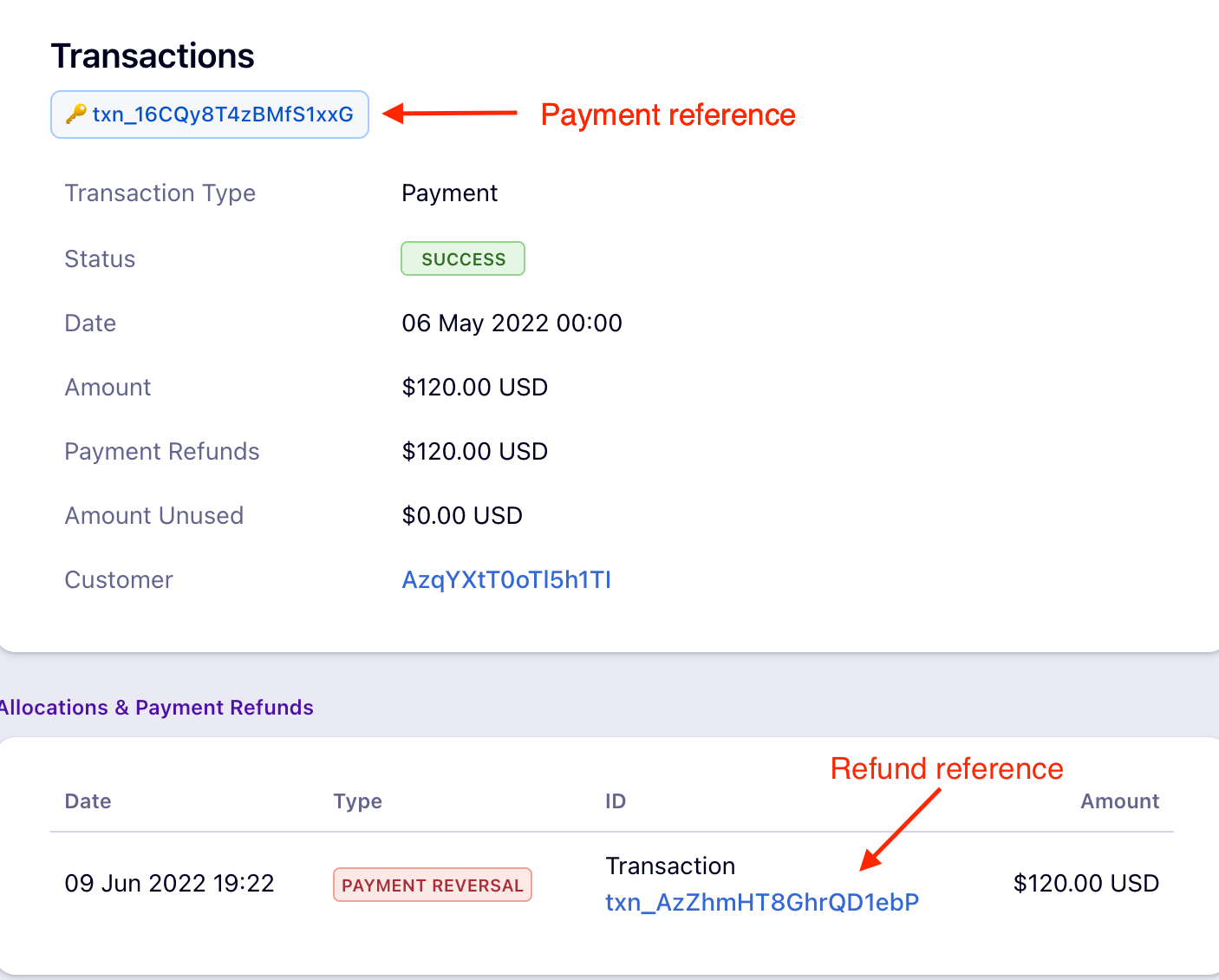Click the red Refund reference annotation text

(x=946, y=768)
